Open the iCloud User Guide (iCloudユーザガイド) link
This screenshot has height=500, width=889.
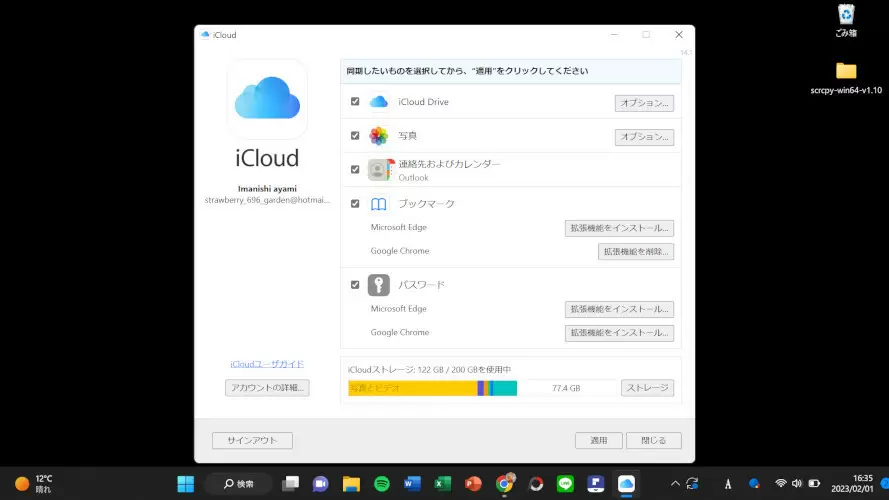(x=267, y=364)
